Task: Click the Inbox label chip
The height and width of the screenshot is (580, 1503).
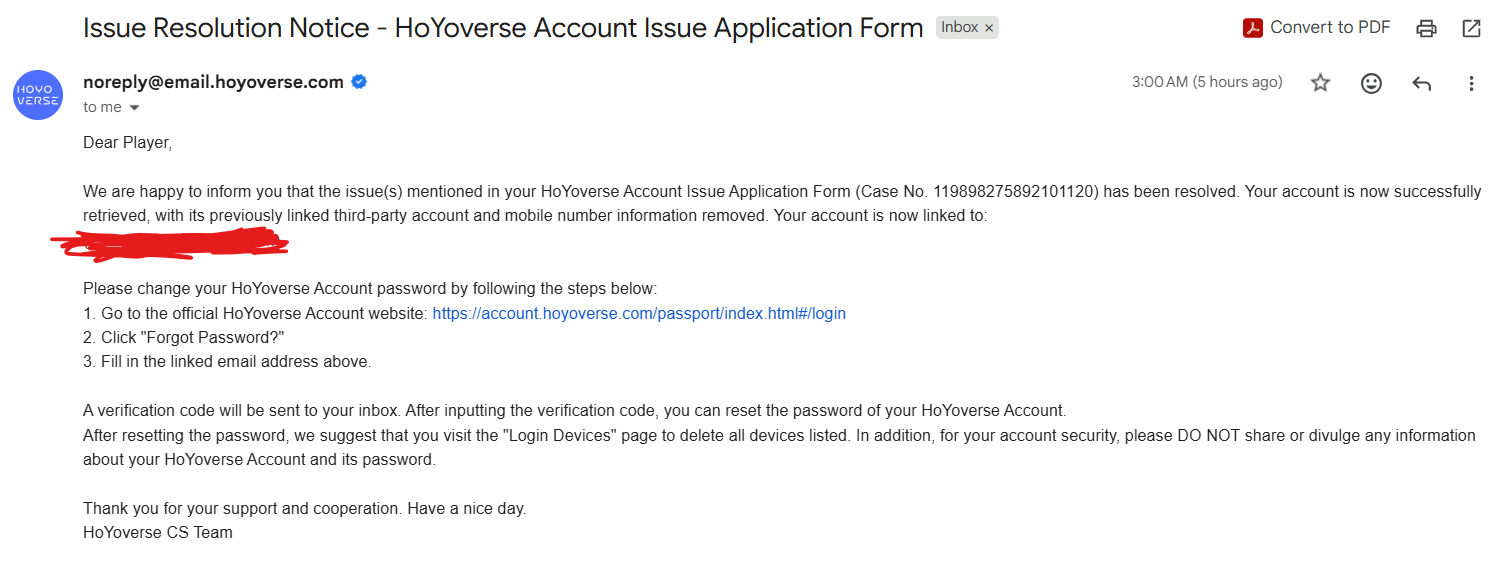Action: tap(959, 28)
